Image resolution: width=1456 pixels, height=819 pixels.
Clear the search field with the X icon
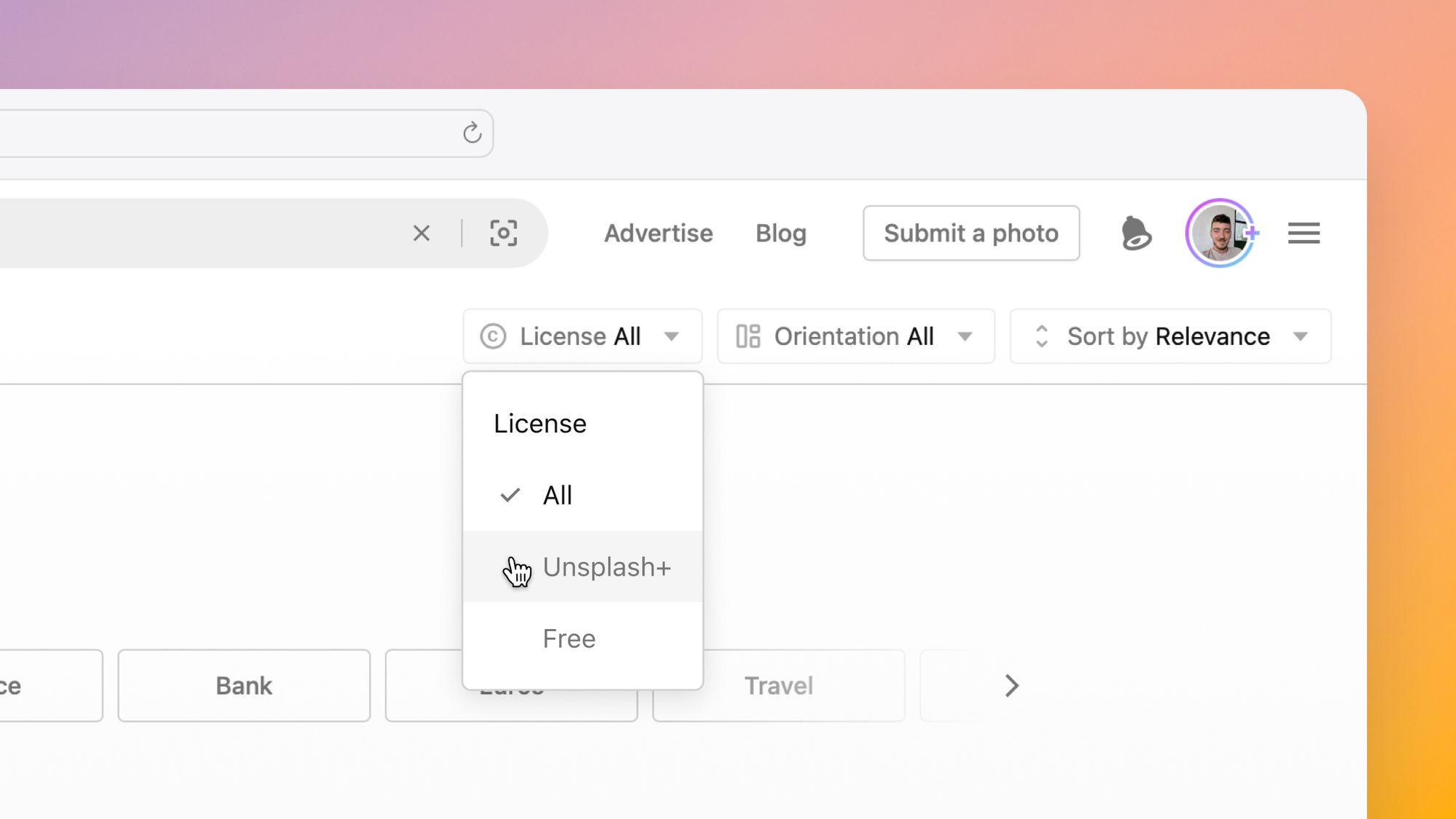click(422, 233)
